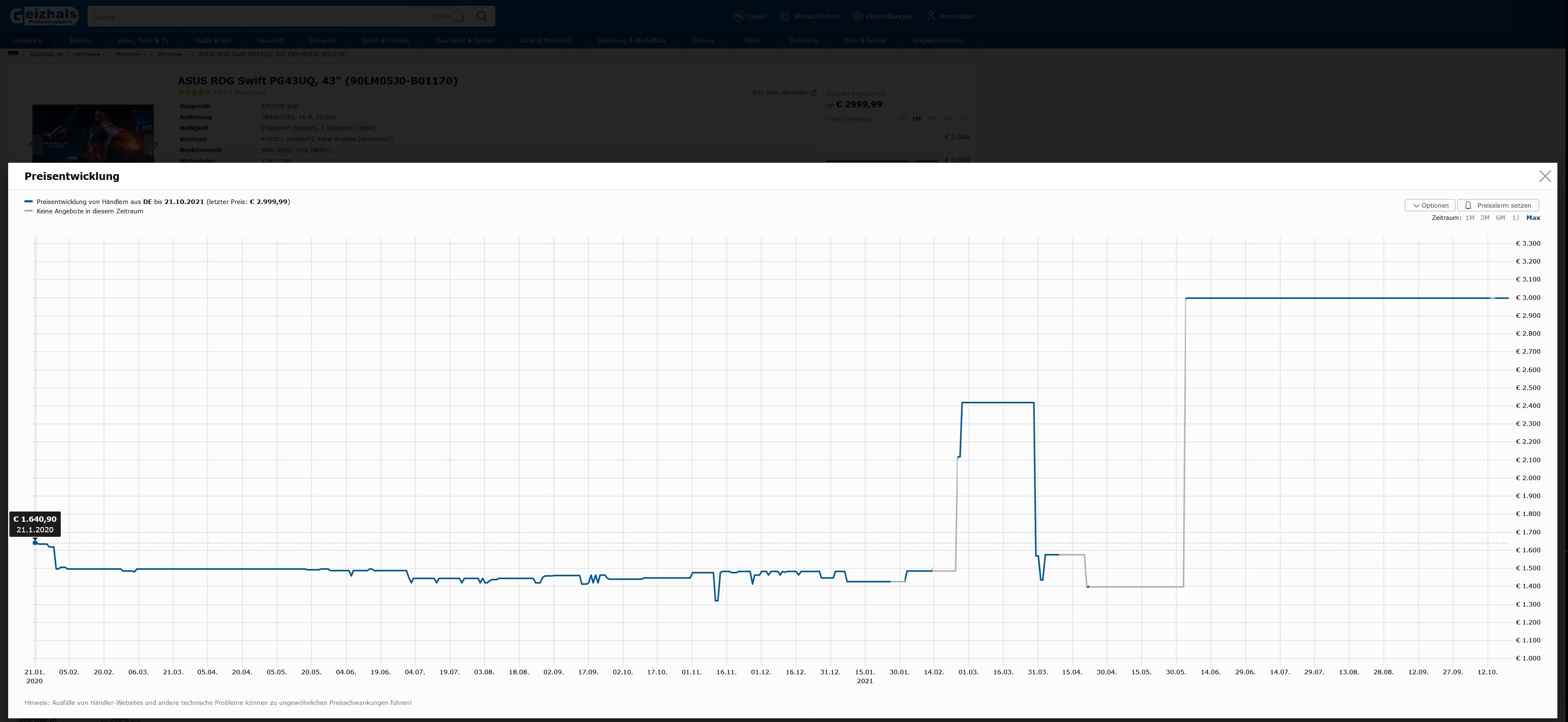Set a Preisalarm with bell button

coord(1497,205)
